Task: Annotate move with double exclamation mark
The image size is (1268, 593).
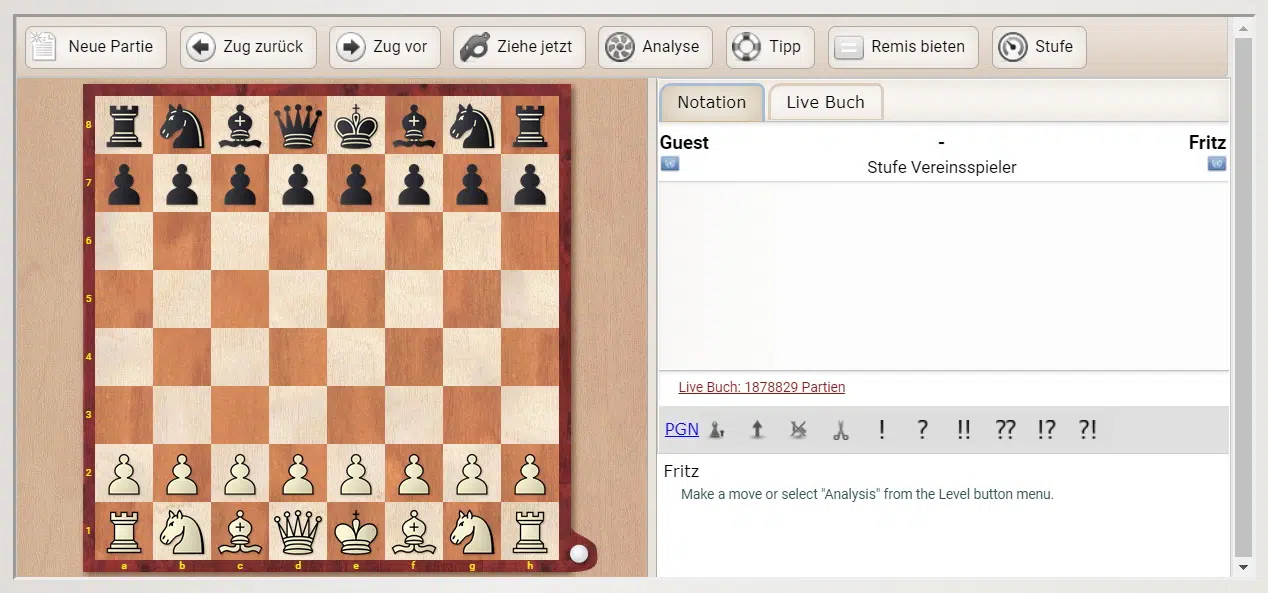Action: pos(963,430)
